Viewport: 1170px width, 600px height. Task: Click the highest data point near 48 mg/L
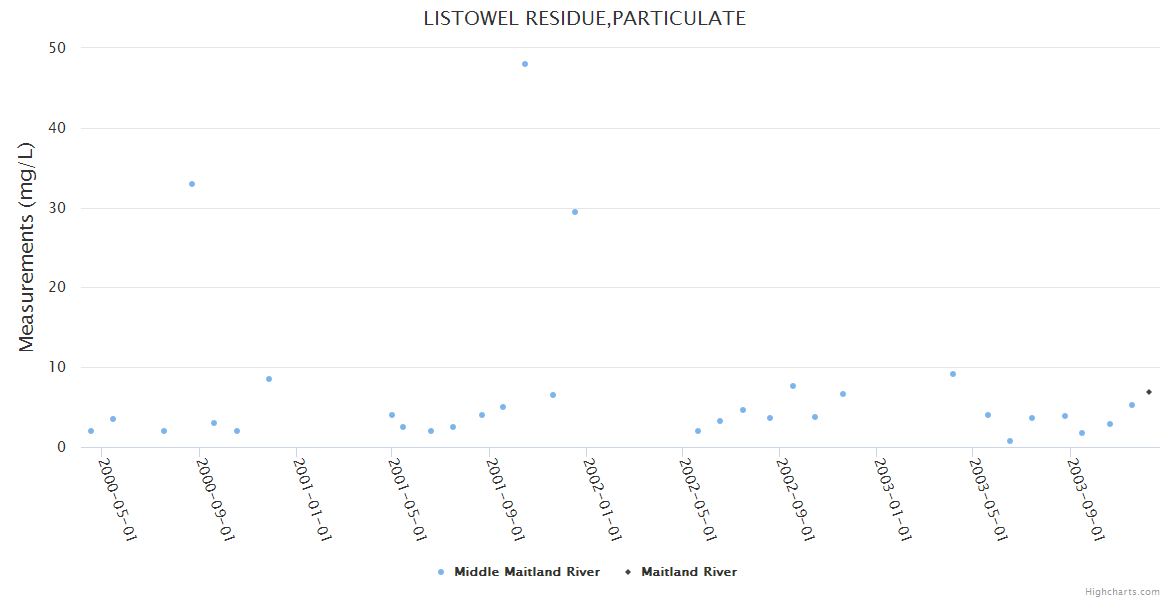tap(525, 64)
